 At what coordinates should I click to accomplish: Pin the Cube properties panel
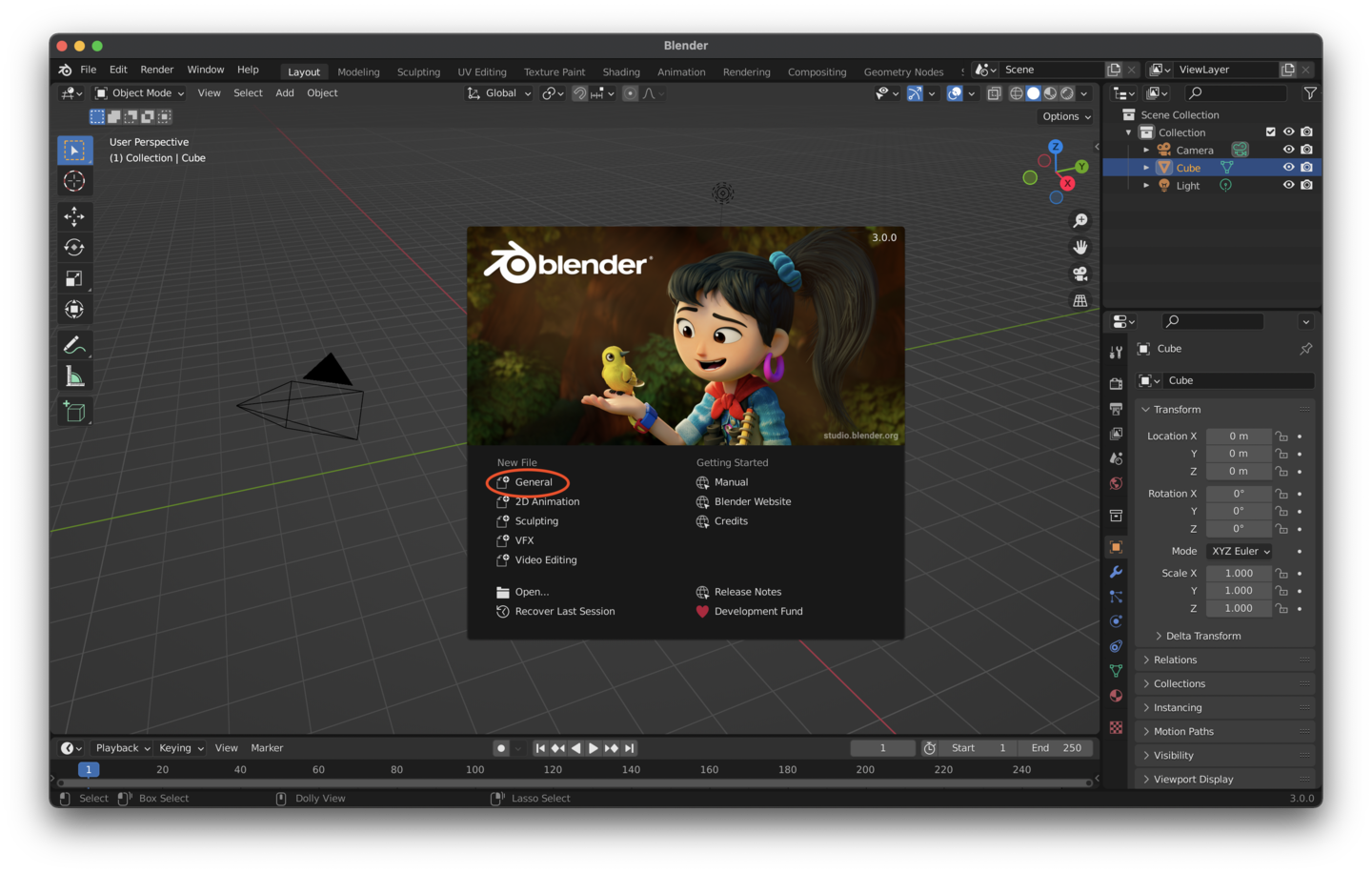tap(1305, 349)
